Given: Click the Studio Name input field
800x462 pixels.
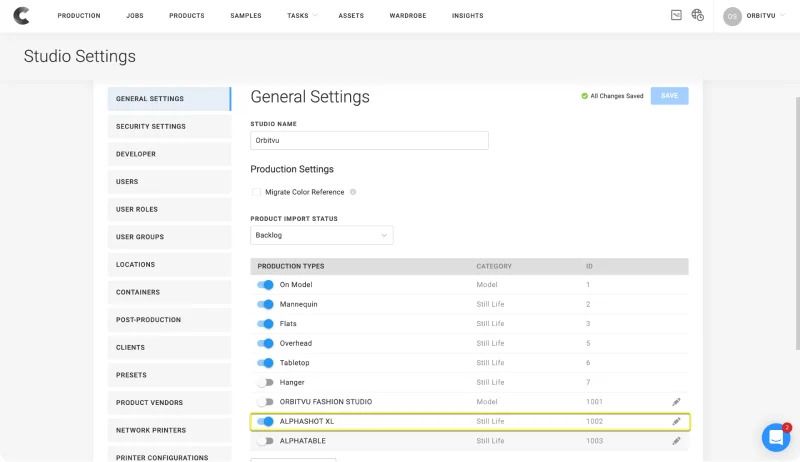Looking at the screenshot, I should point(369,141).
